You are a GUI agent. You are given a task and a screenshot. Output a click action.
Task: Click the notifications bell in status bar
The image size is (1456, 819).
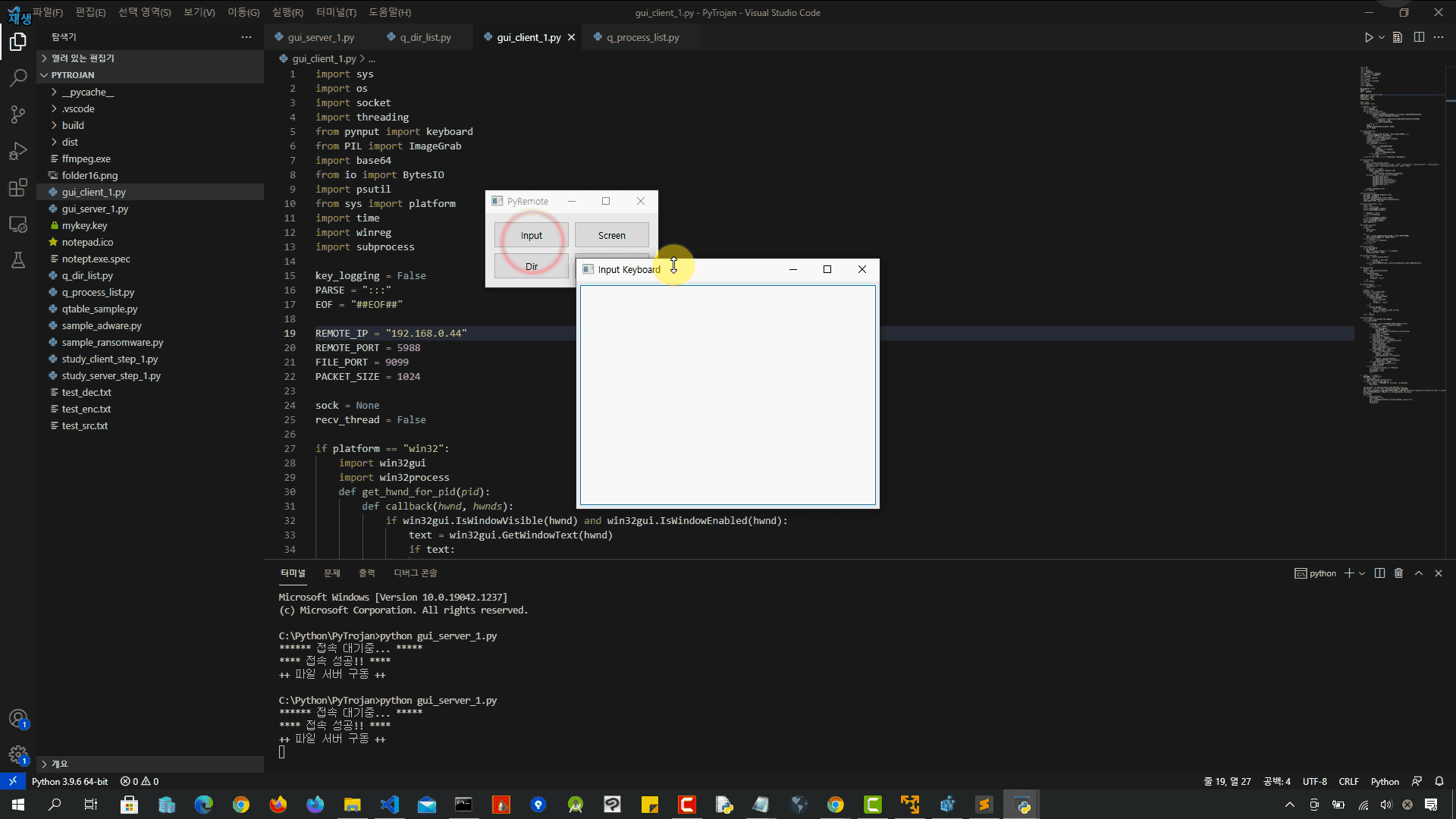1439,781
